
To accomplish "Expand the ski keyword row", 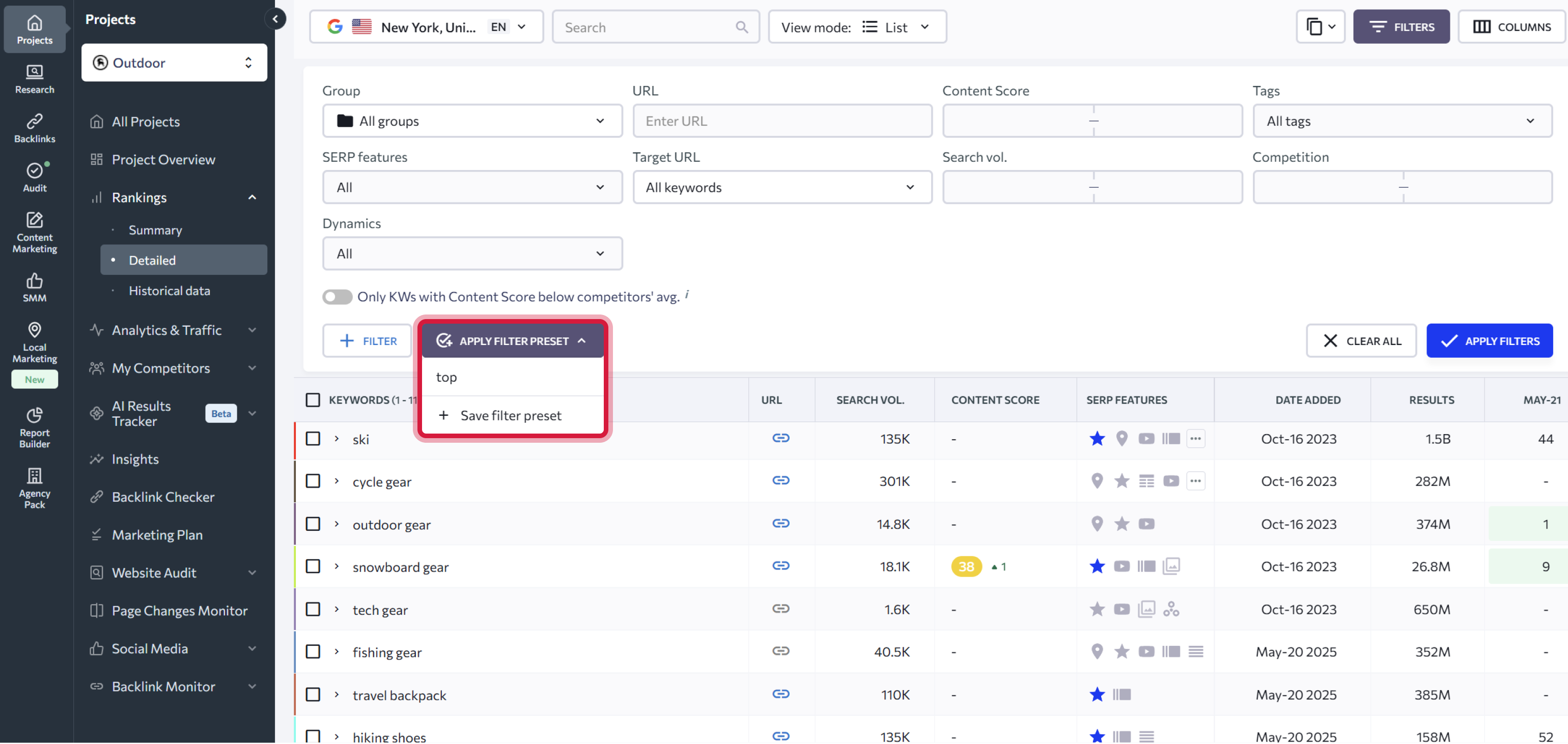I will (337, 439).
